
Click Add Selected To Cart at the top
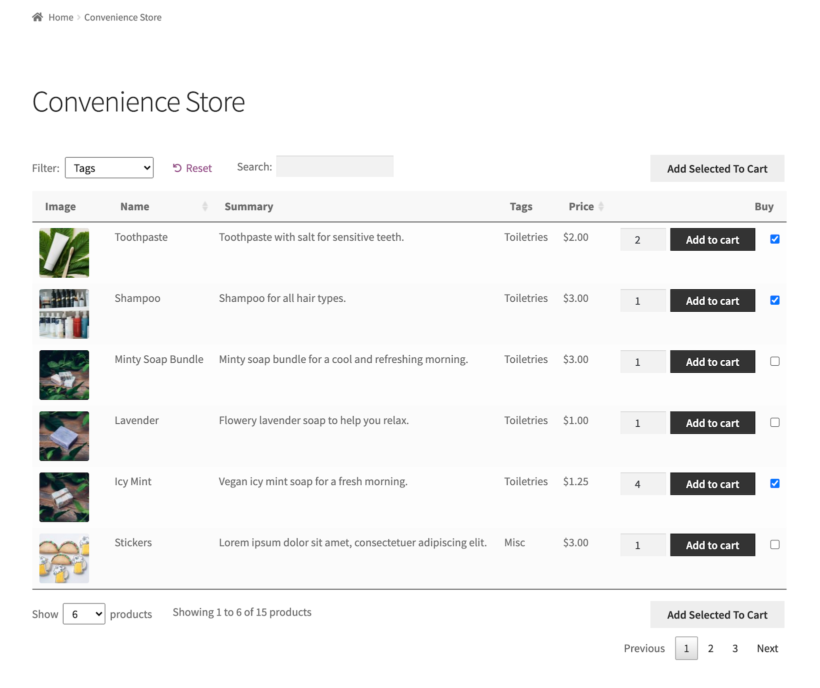click(716, 168)
